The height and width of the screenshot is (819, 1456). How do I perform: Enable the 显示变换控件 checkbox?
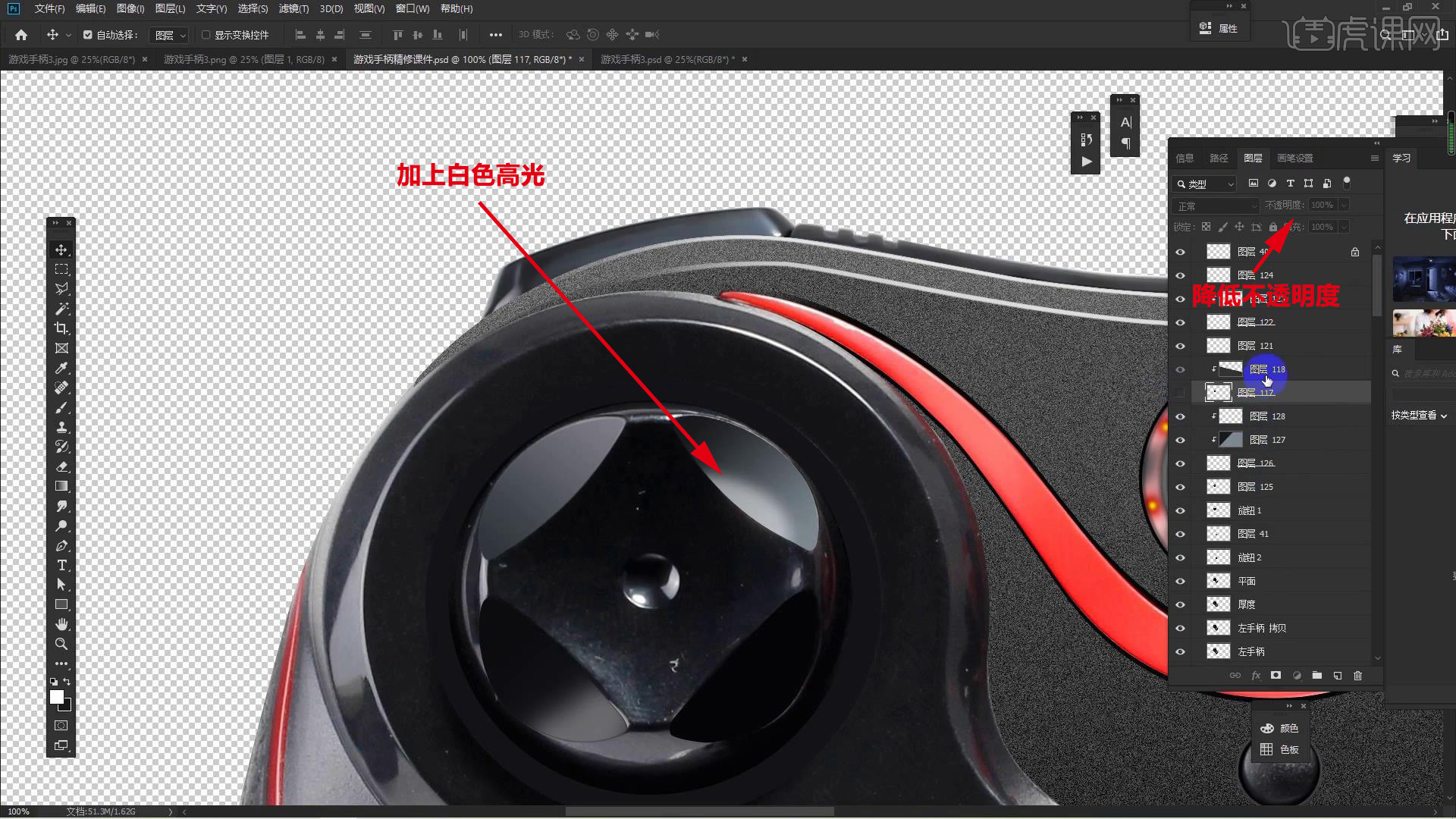point(206,35)
